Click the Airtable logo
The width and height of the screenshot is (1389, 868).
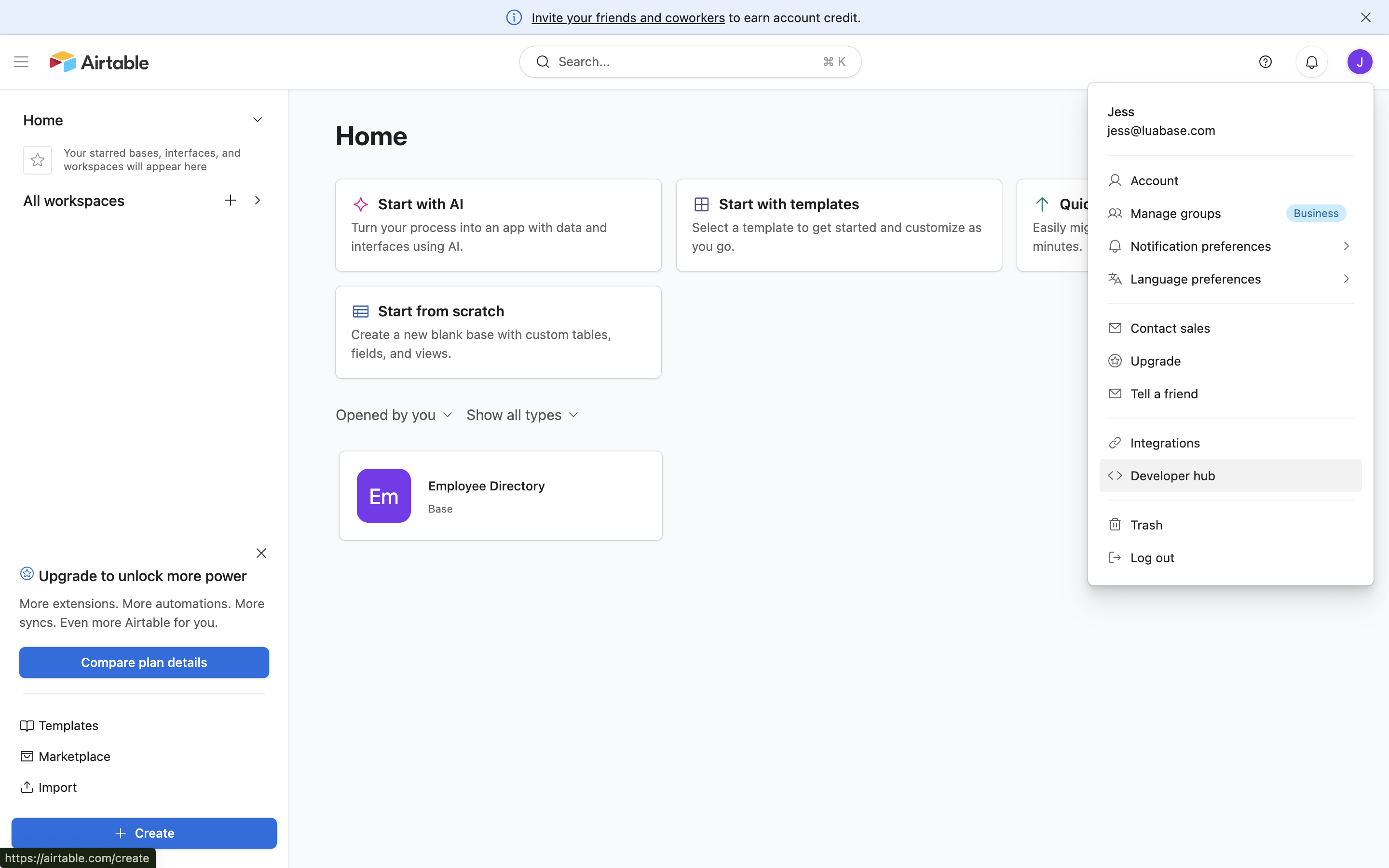pyautogui.click(x=99, y=62)
